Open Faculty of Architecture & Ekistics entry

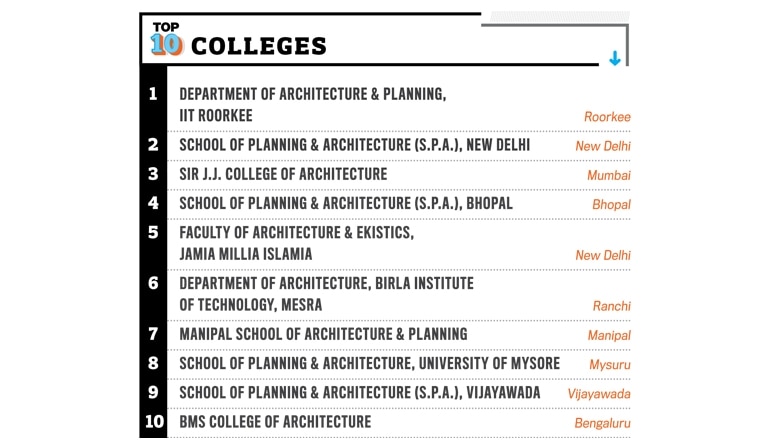pyautogui.click(x=296, y=243)
